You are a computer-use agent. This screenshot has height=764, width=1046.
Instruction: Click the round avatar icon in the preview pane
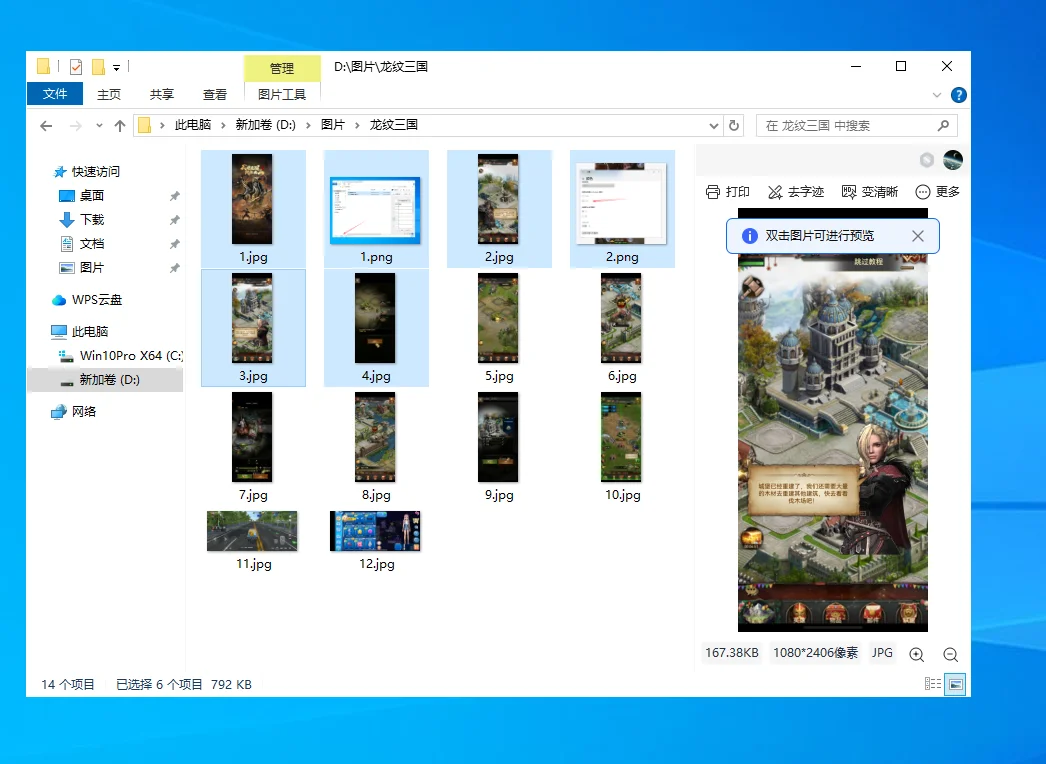(x=953, y=160)
